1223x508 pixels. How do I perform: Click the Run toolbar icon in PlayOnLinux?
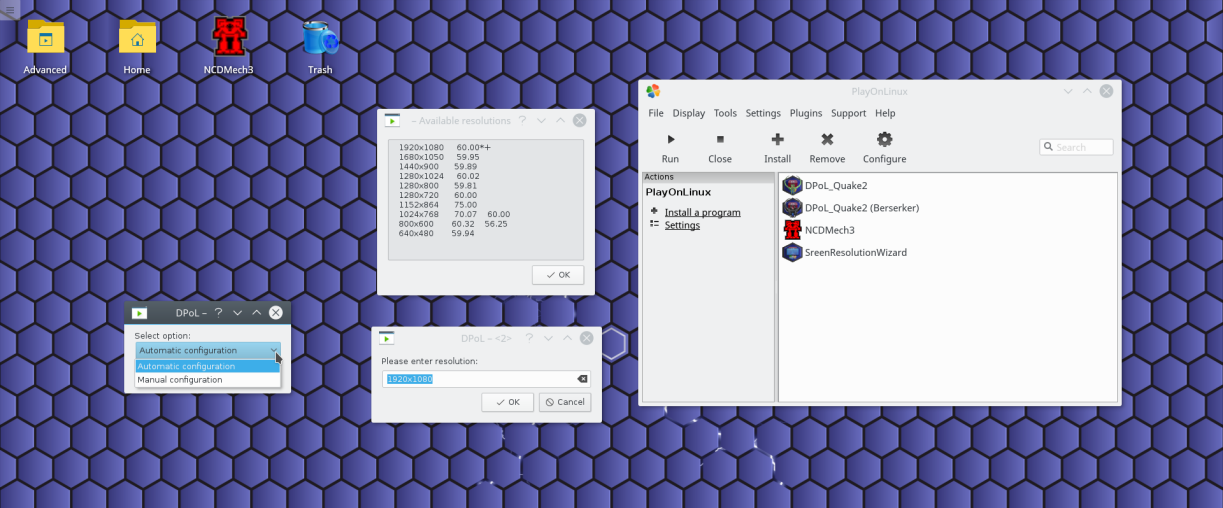click(670, 139)
